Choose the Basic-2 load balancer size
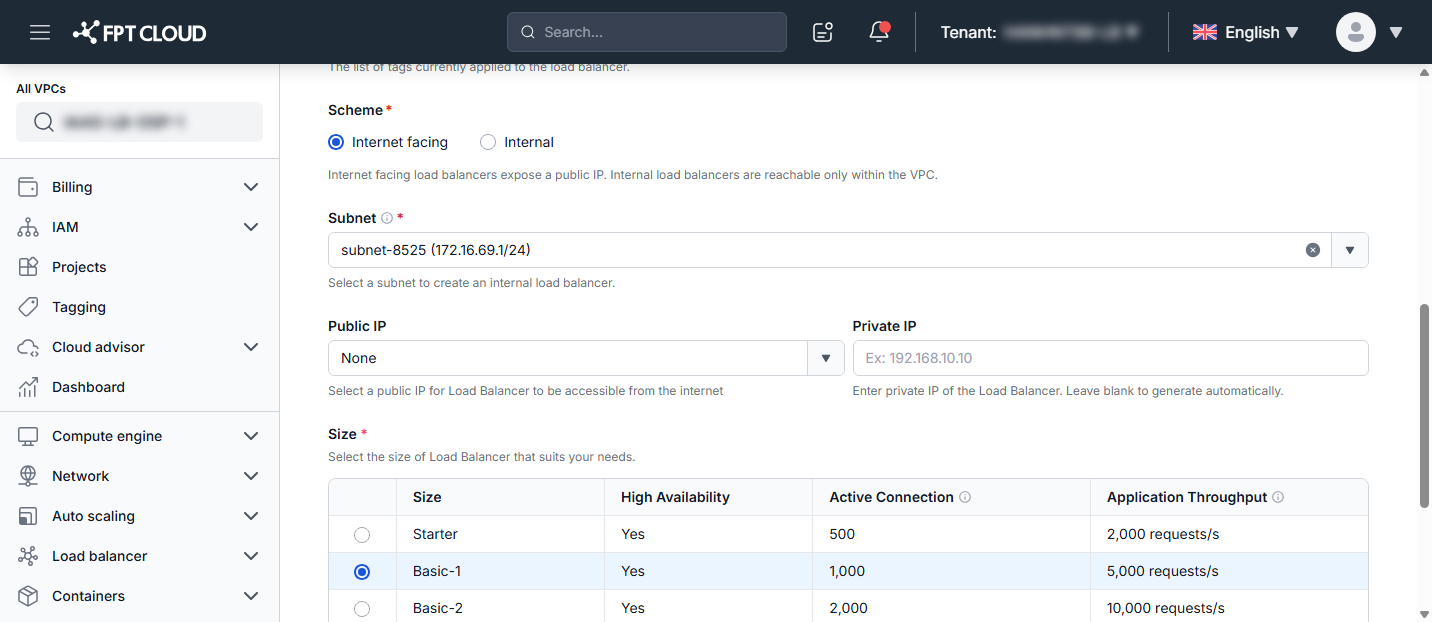This screenshot has height=622, width=1432. coord(362,609)
